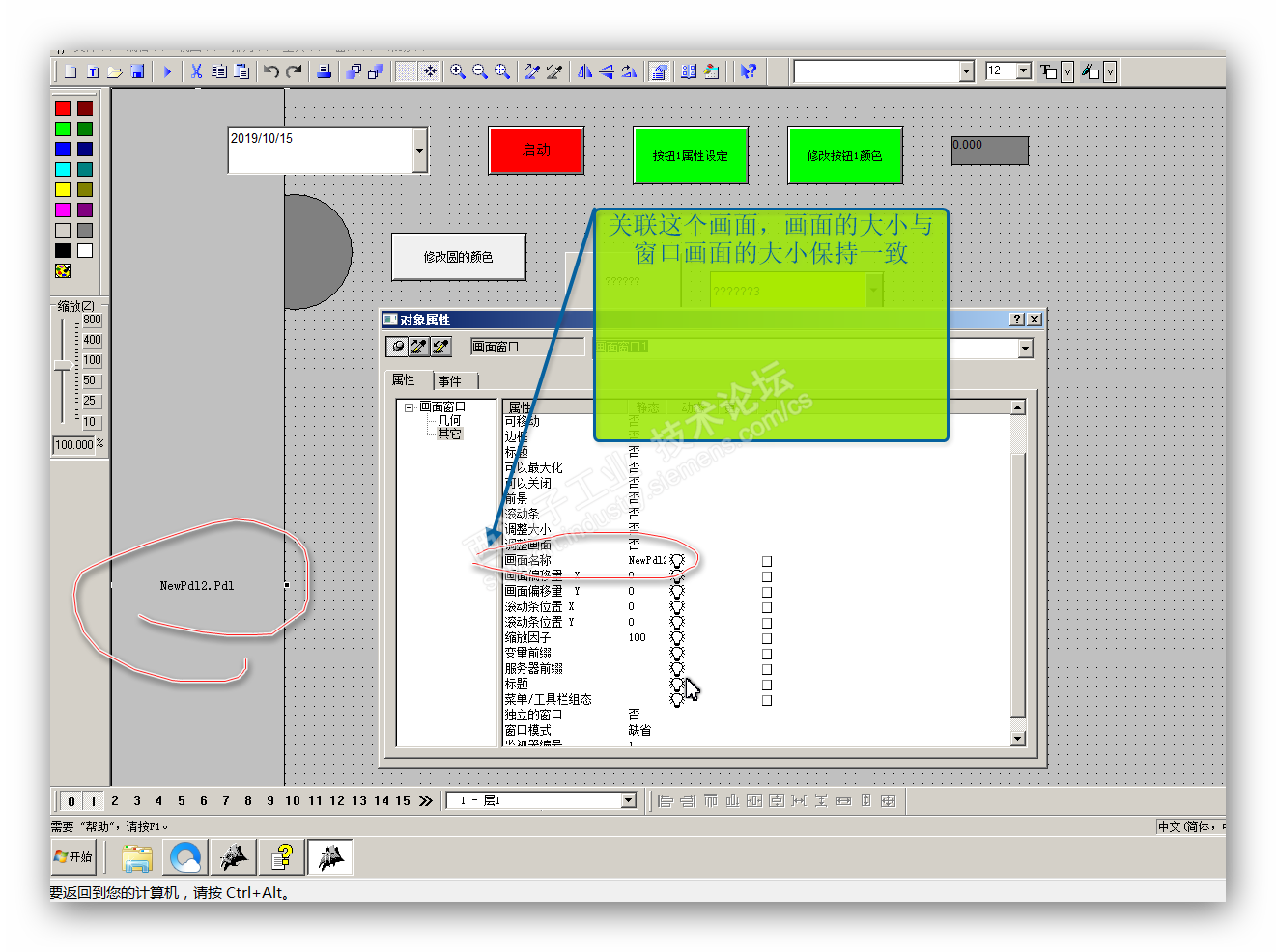Start runtime with the blue play arrow
1276x952 pixels.
167,71
